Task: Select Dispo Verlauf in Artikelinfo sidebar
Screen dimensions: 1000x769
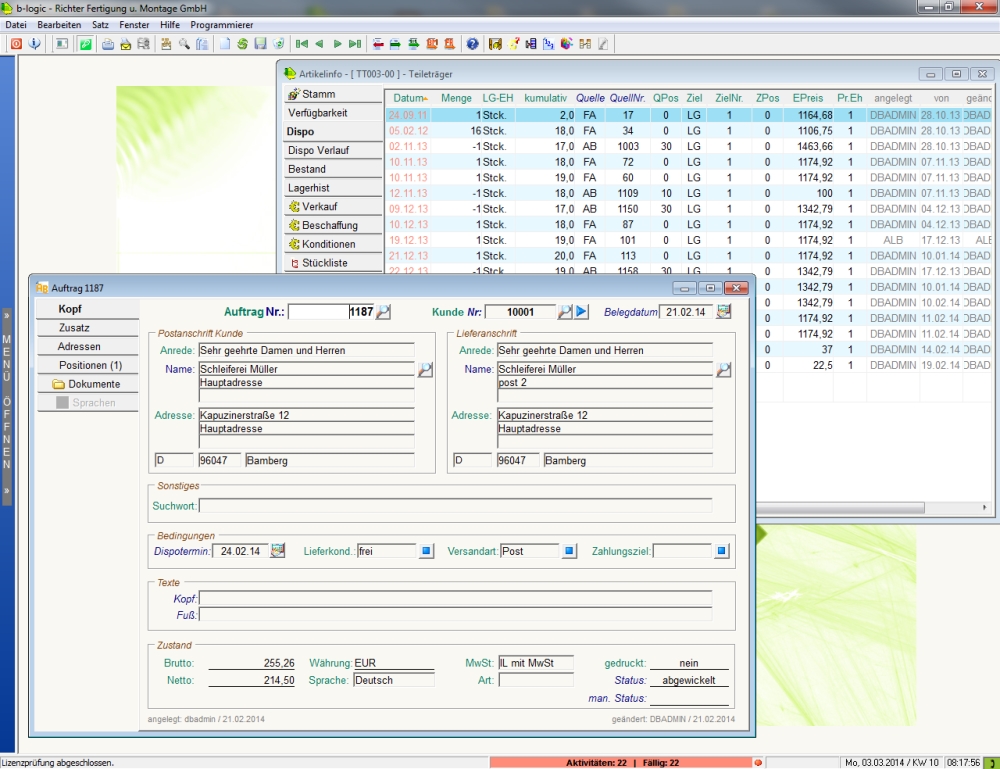Action: [318, 151]
